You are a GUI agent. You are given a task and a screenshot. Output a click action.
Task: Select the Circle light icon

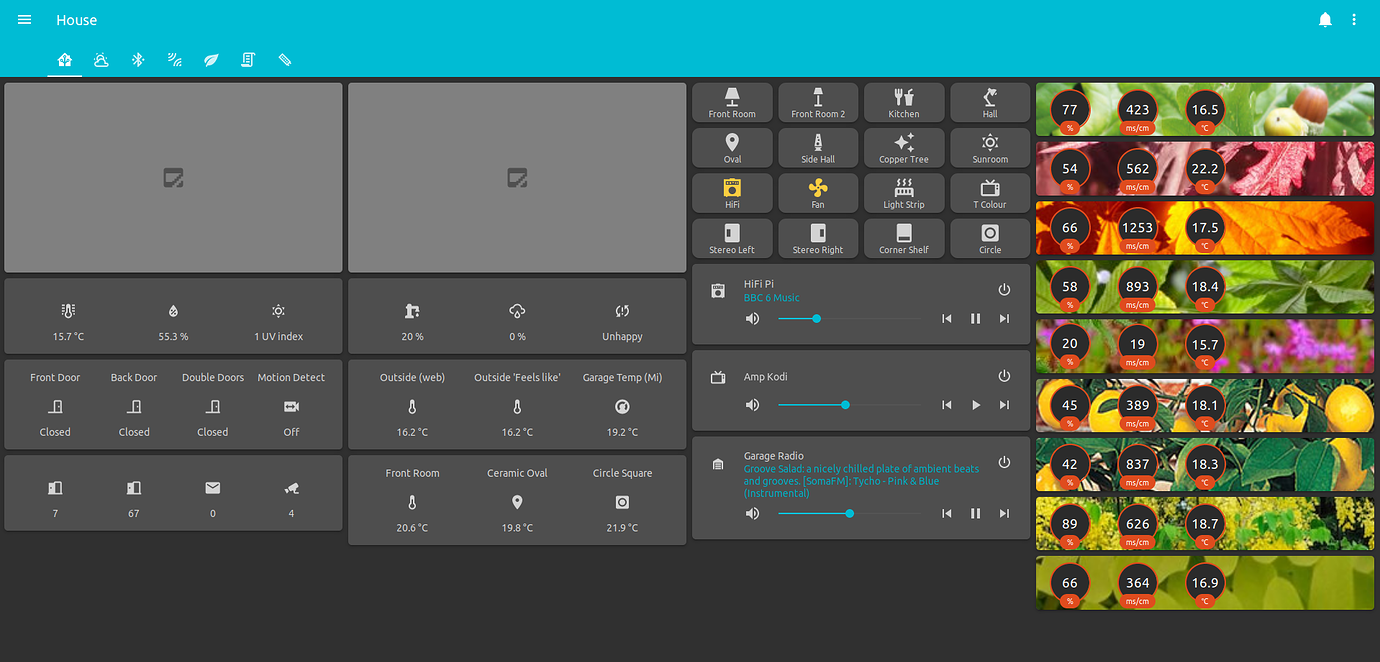(990, 232)
